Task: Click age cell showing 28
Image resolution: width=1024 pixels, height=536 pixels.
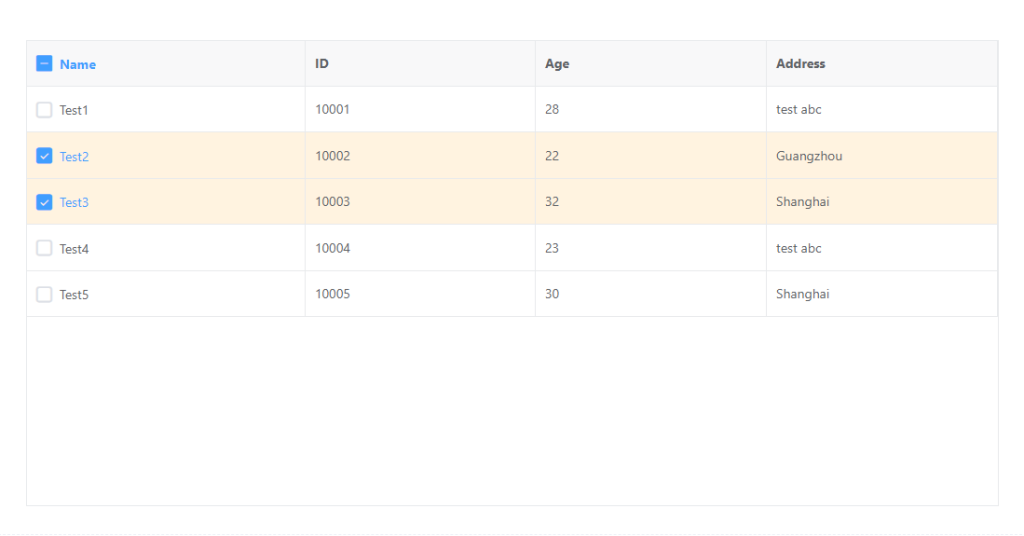Action: pos(552,110)
